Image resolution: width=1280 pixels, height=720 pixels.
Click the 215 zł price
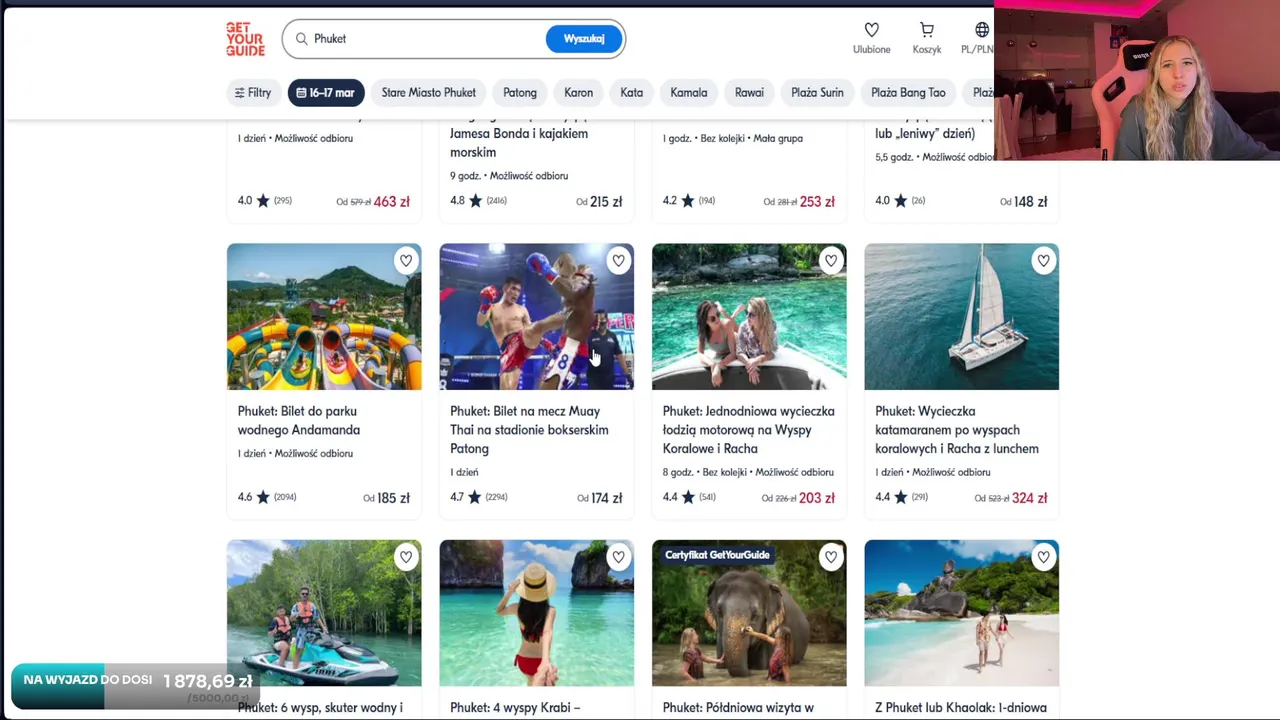coord(606,202)
